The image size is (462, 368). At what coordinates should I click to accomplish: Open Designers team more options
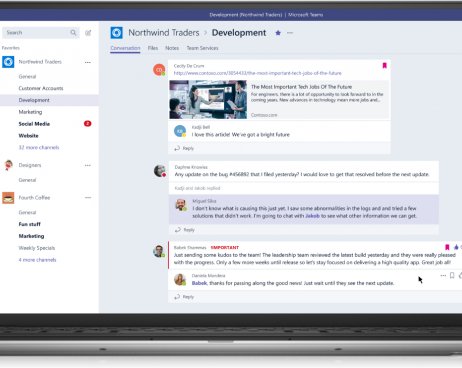click(88, 165)
